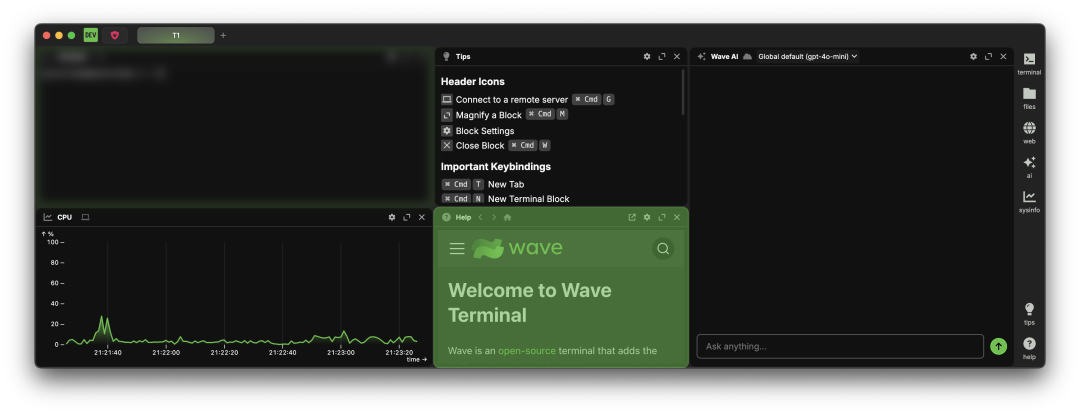This screenshot has width=1080, height=414.
Task: Click 'Block Settings' tip text
Action: pos(485,131)
